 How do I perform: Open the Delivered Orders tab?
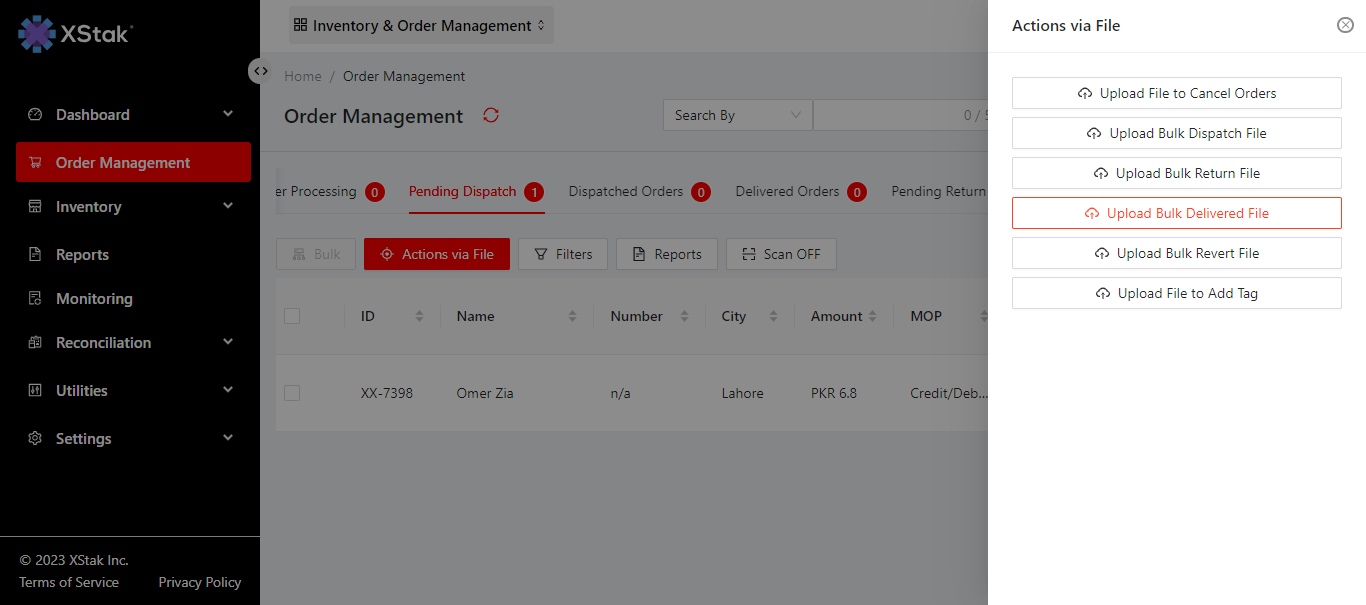(x=787, y=191)
